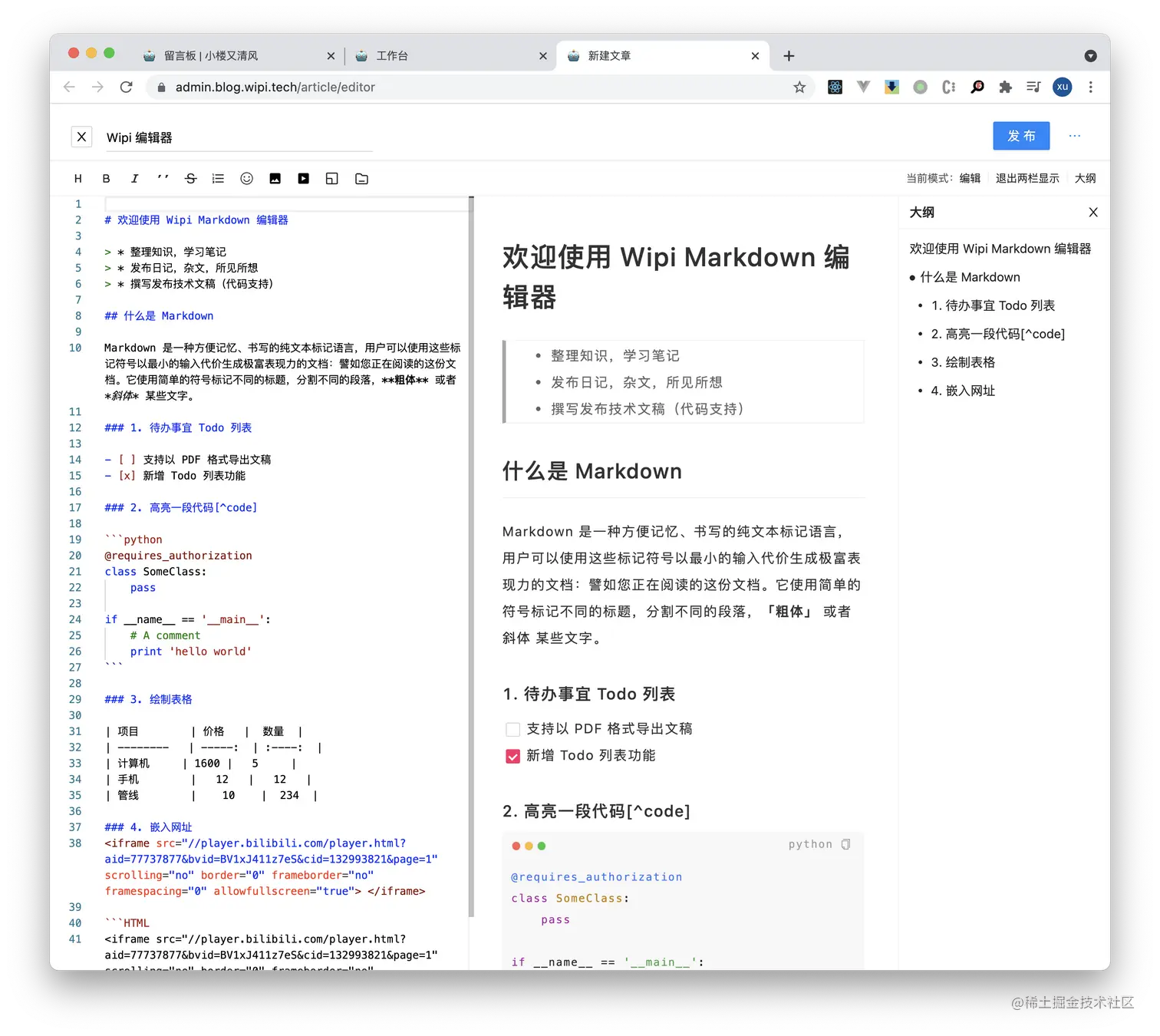
Task: Uncheck the 新增 Todo 列表功能 checkbox
Action: (512, 756)
